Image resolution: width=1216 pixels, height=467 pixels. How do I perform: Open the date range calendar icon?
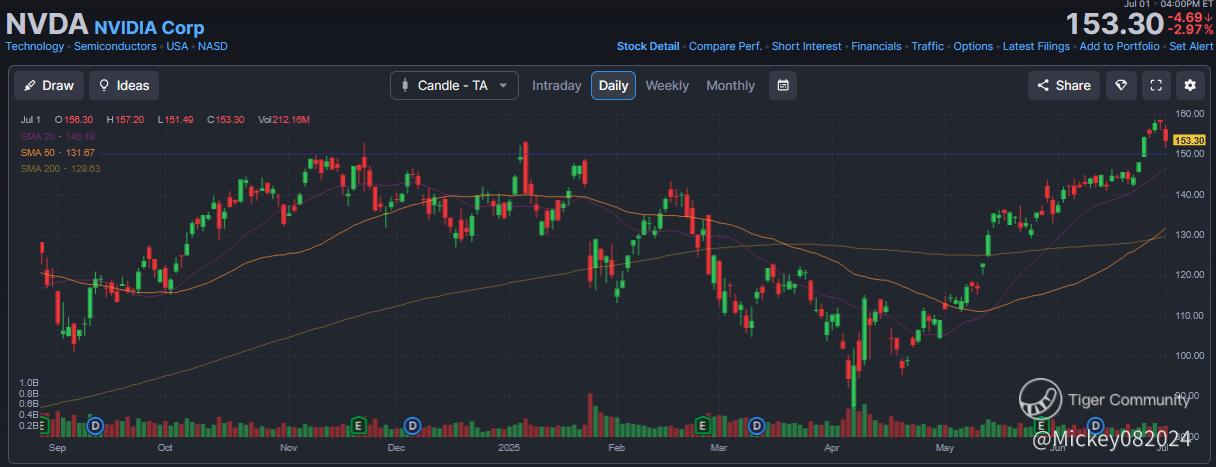pyautogui.click(x=783, y=85)
